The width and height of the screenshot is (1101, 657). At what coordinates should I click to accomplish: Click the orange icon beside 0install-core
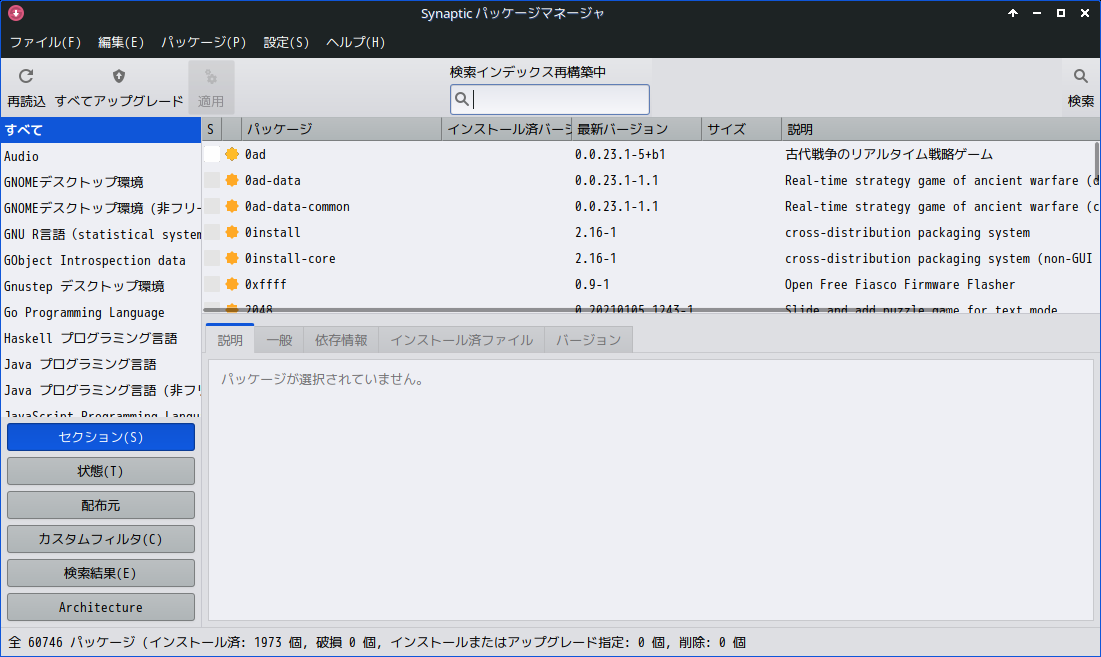click(x=232, y=258)
